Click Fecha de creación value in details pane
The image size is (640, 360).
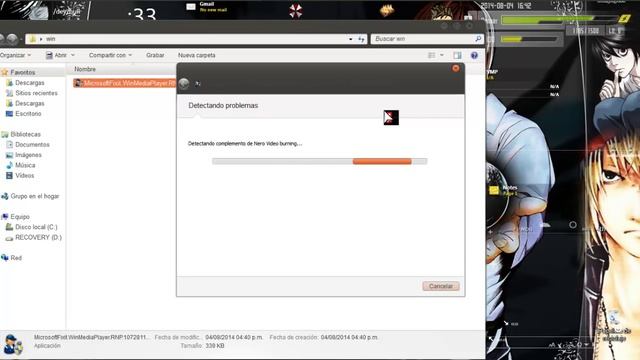(349, 338)
